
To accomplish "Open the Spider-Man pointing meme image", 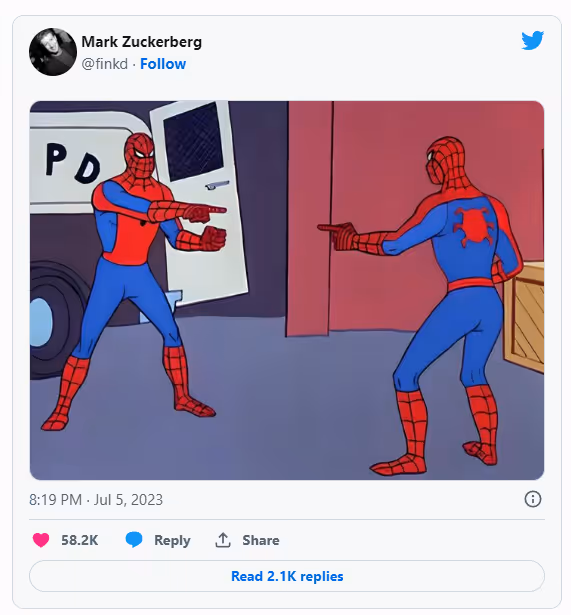I will 287,290.
